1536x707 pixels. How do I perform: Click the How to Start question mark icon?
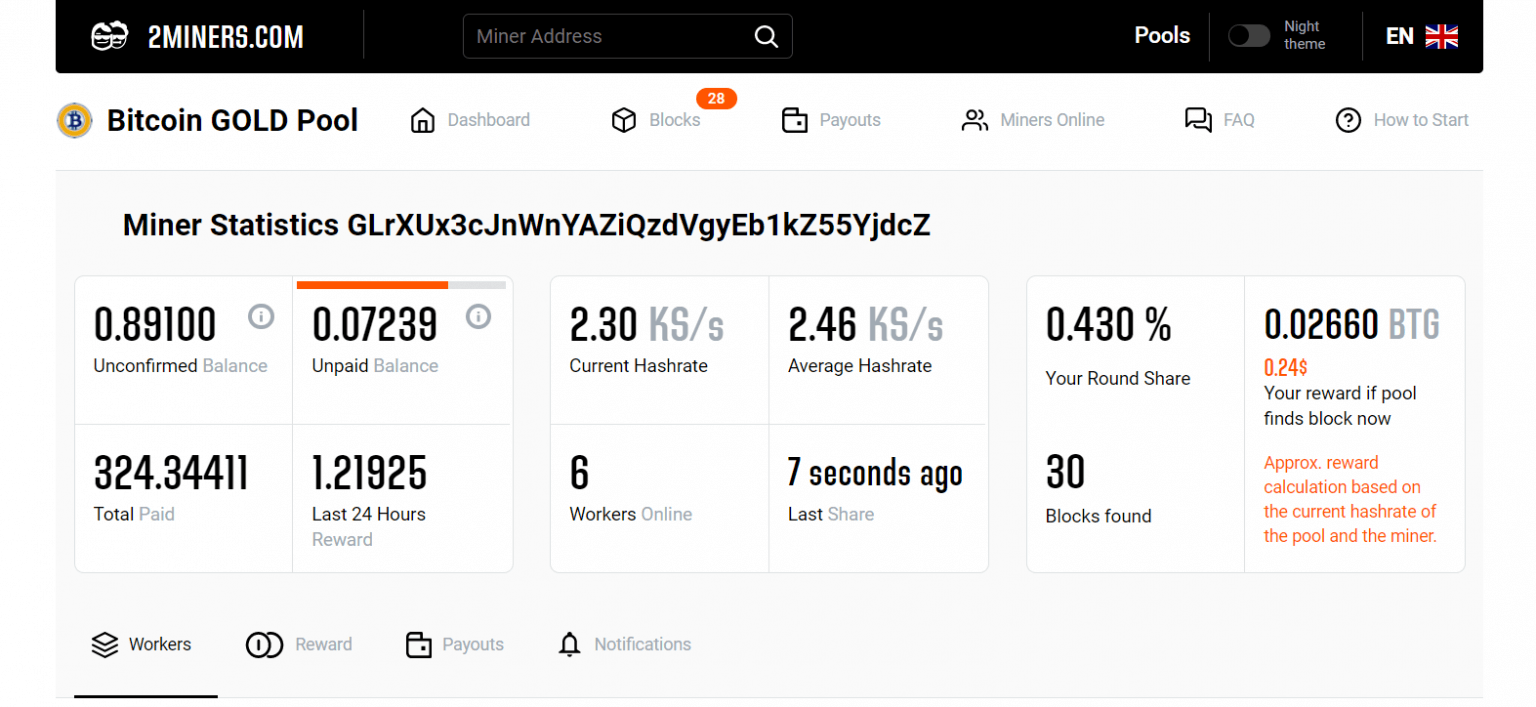click(x=1348, y=119)
